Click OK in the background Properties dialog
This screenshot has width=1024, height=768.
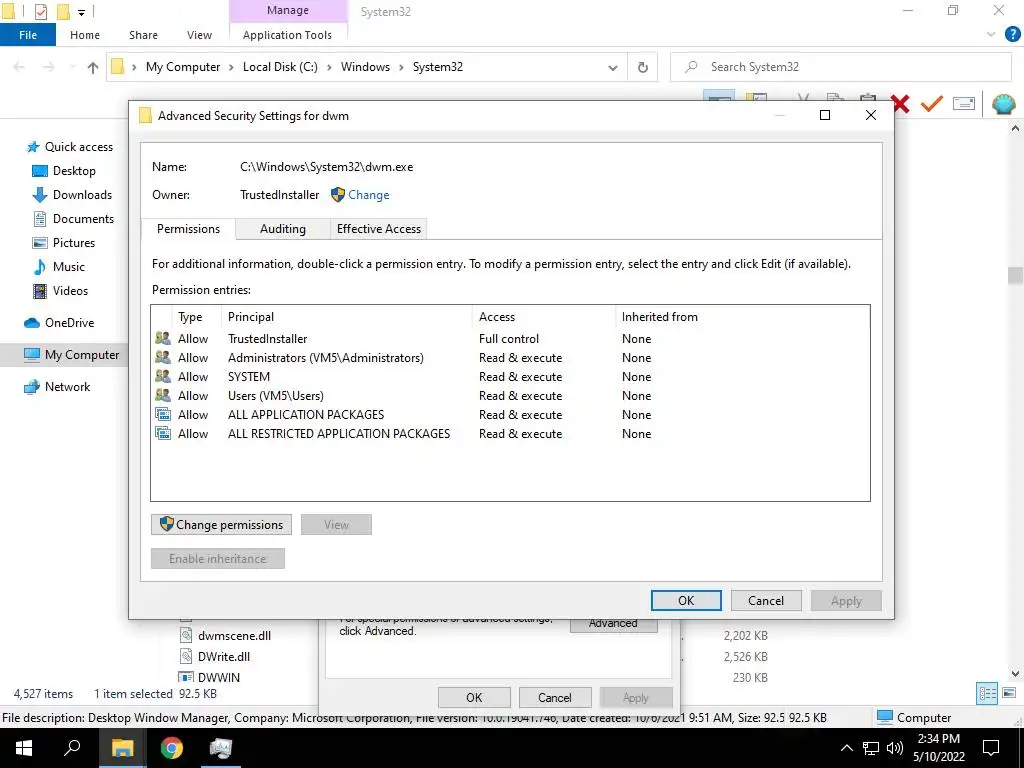point(474,697)
